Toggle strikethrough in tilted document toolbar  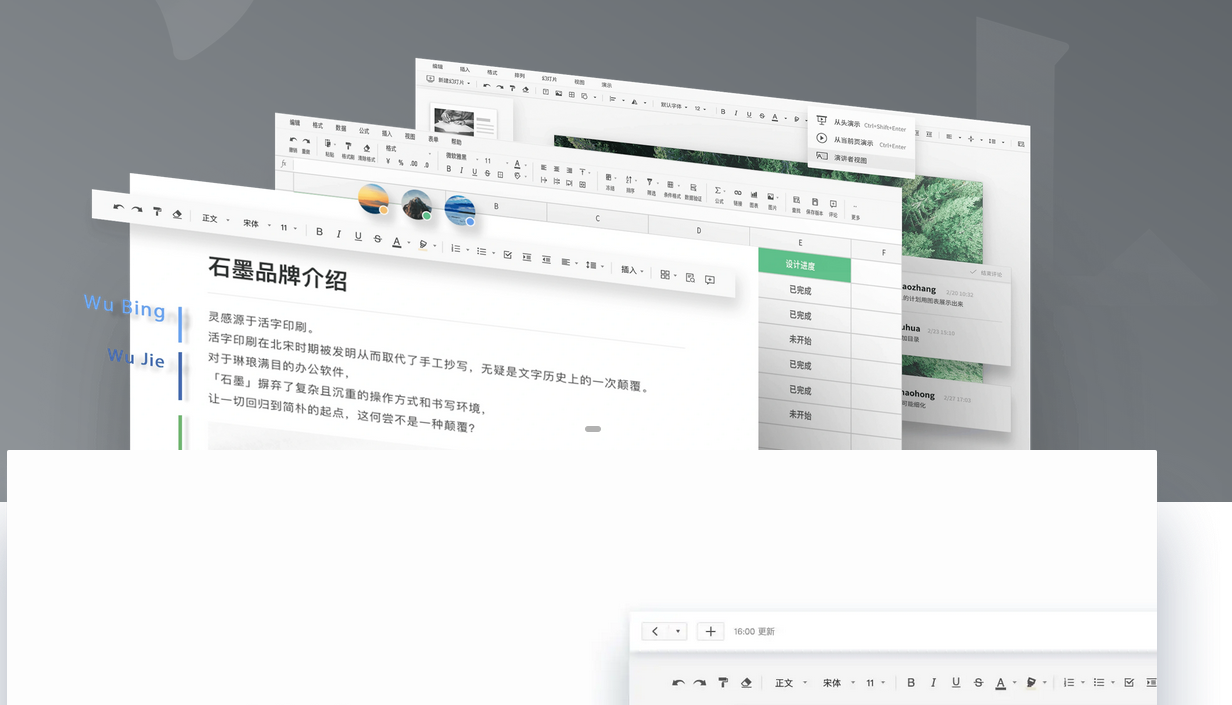click(x=377, y=238)
